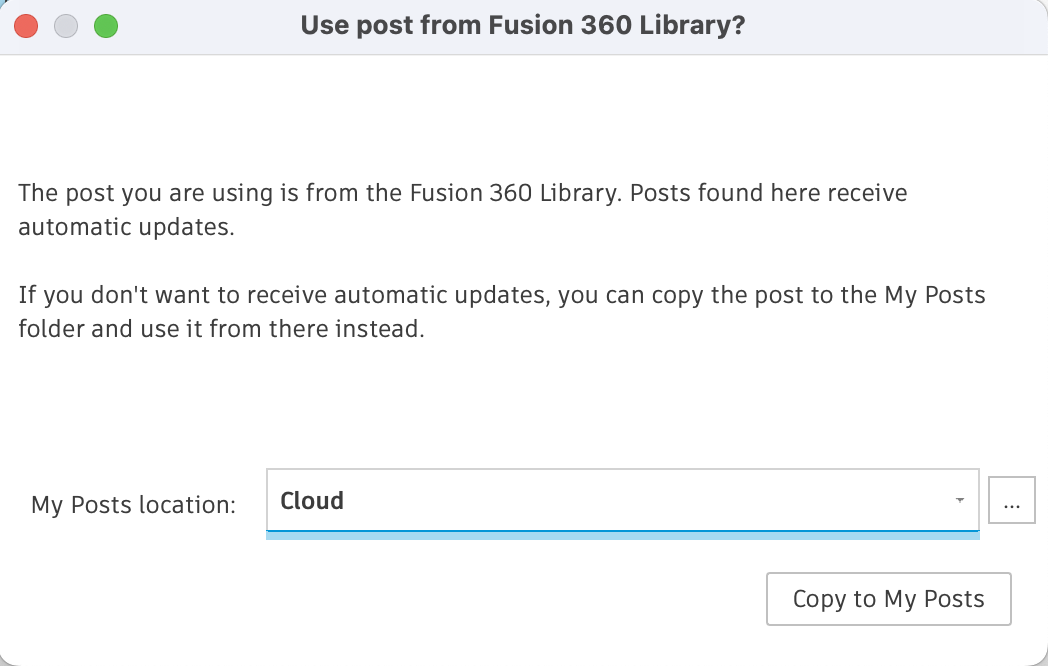Viewport: 1048px width, 666px height.
Task: Click the small arrow in Cloud combo box
Action: pyautogui.click(x=959, y=500)
